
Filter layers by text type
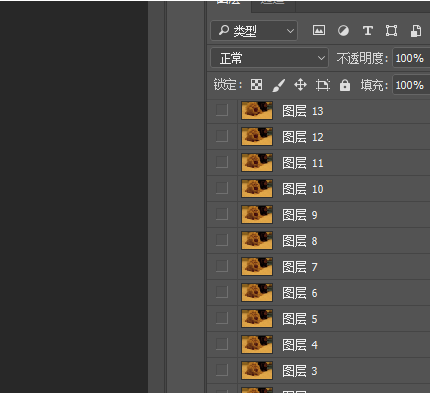click(368, 31)
